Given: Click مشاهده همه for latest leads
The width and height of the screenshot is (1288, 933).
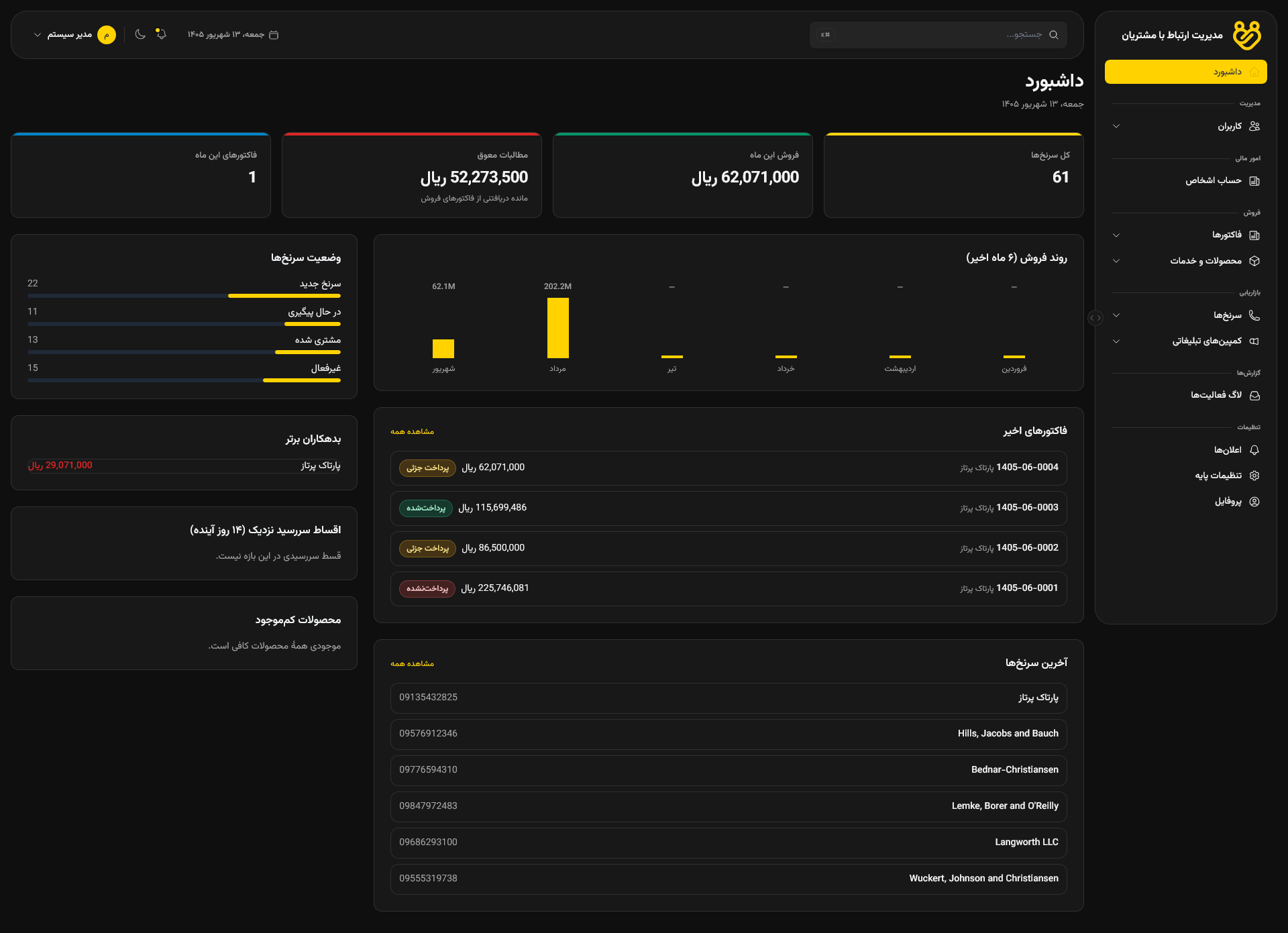Looking at the screenshot, I should click(x=413, y=663).
